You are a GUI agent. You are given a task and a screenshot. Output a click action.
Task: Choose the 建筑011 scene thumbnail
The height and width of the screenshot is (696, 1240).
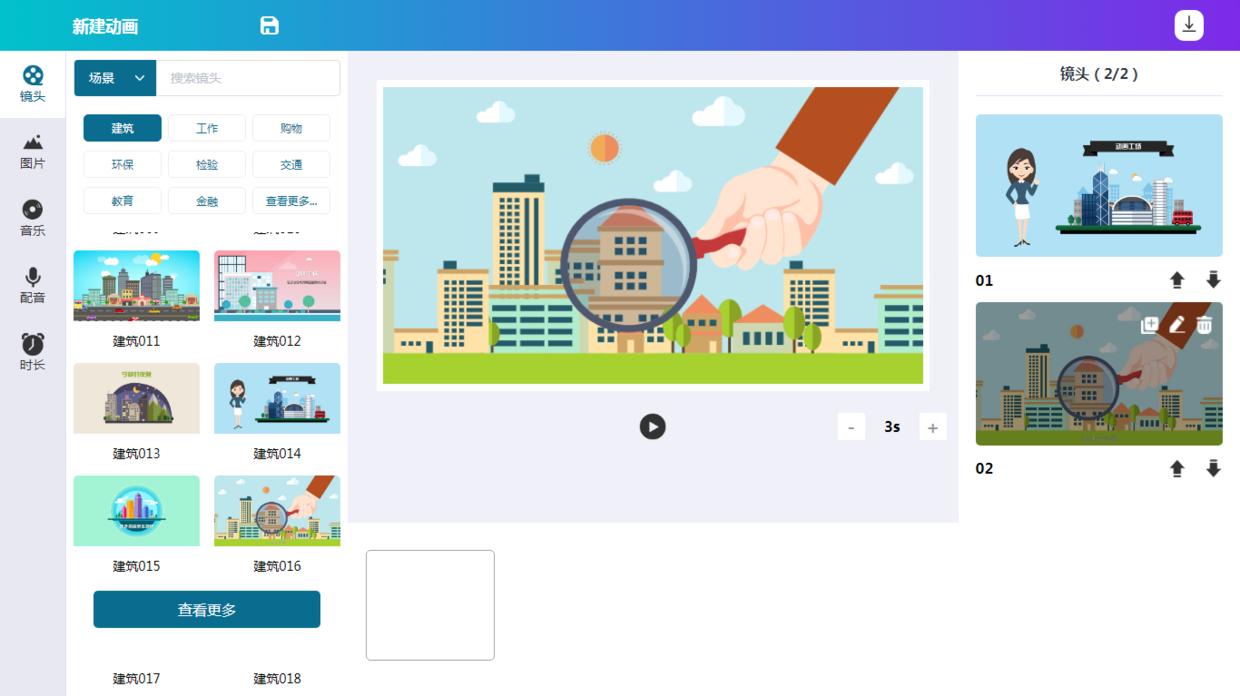click(x=136, y=286)
